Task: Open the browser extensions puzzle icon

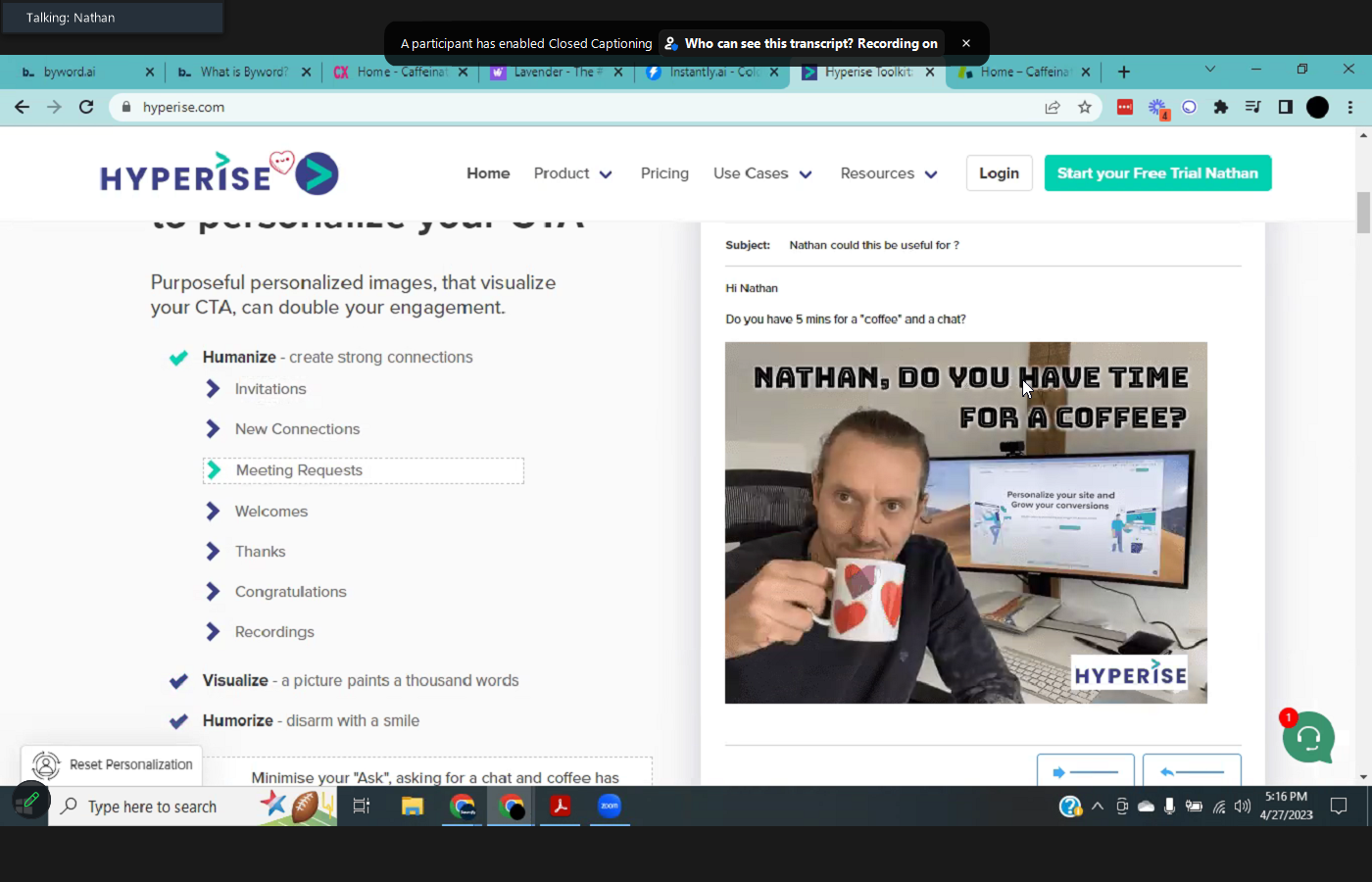Action: [x=1221, y=107]
